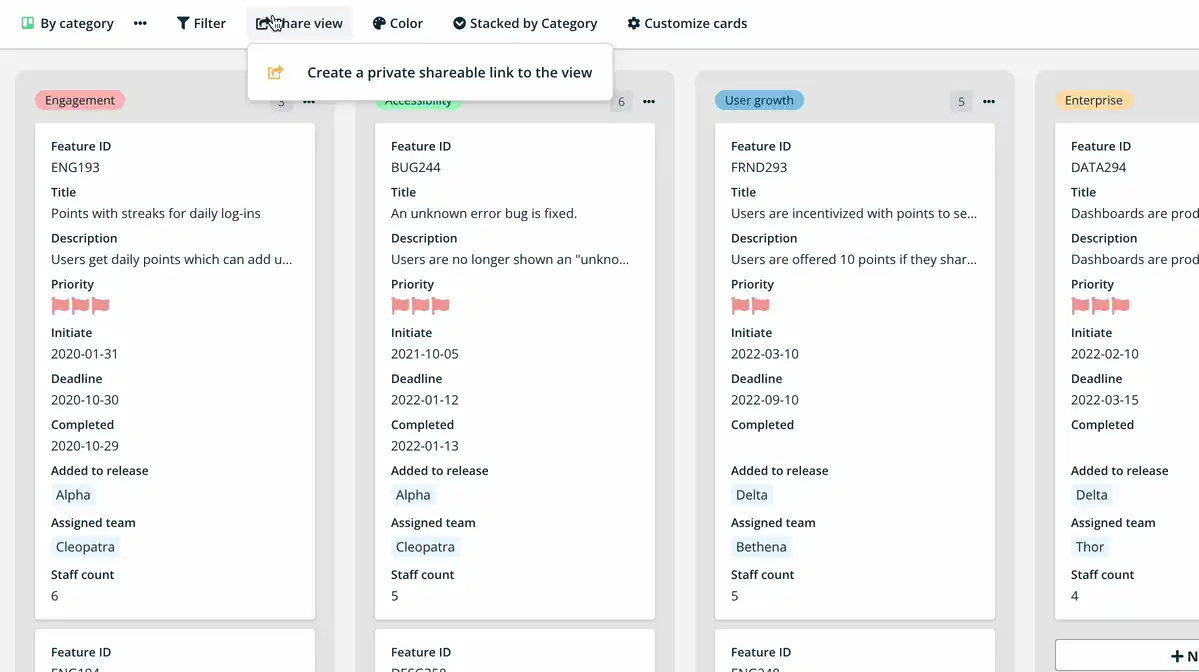Click the Stacked by Category icon
1199x672 pixels.
[x=460, y=23]
